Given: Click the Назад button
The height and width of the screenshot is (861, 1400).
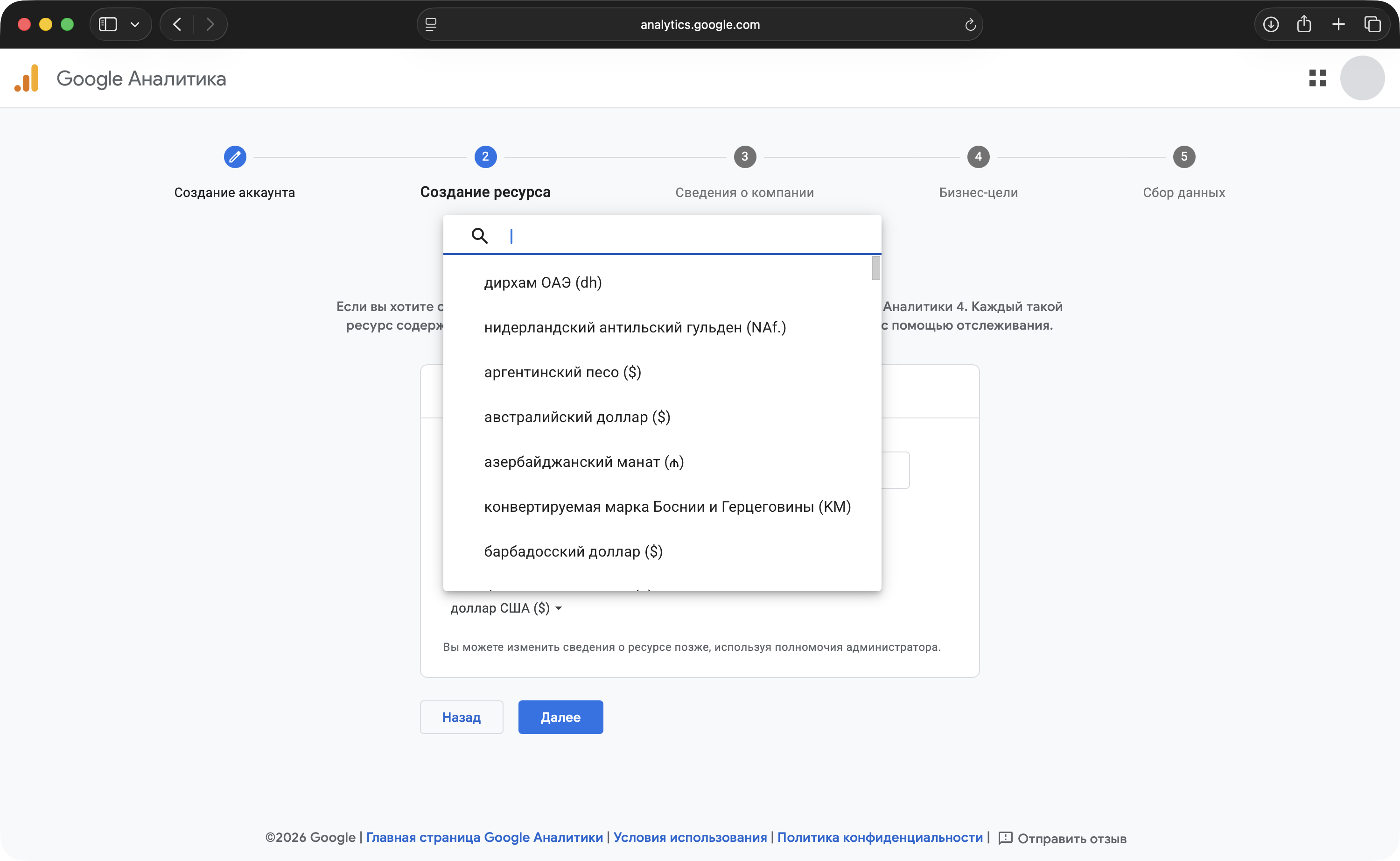Looking at the screenshot, I should pos(462,717).
